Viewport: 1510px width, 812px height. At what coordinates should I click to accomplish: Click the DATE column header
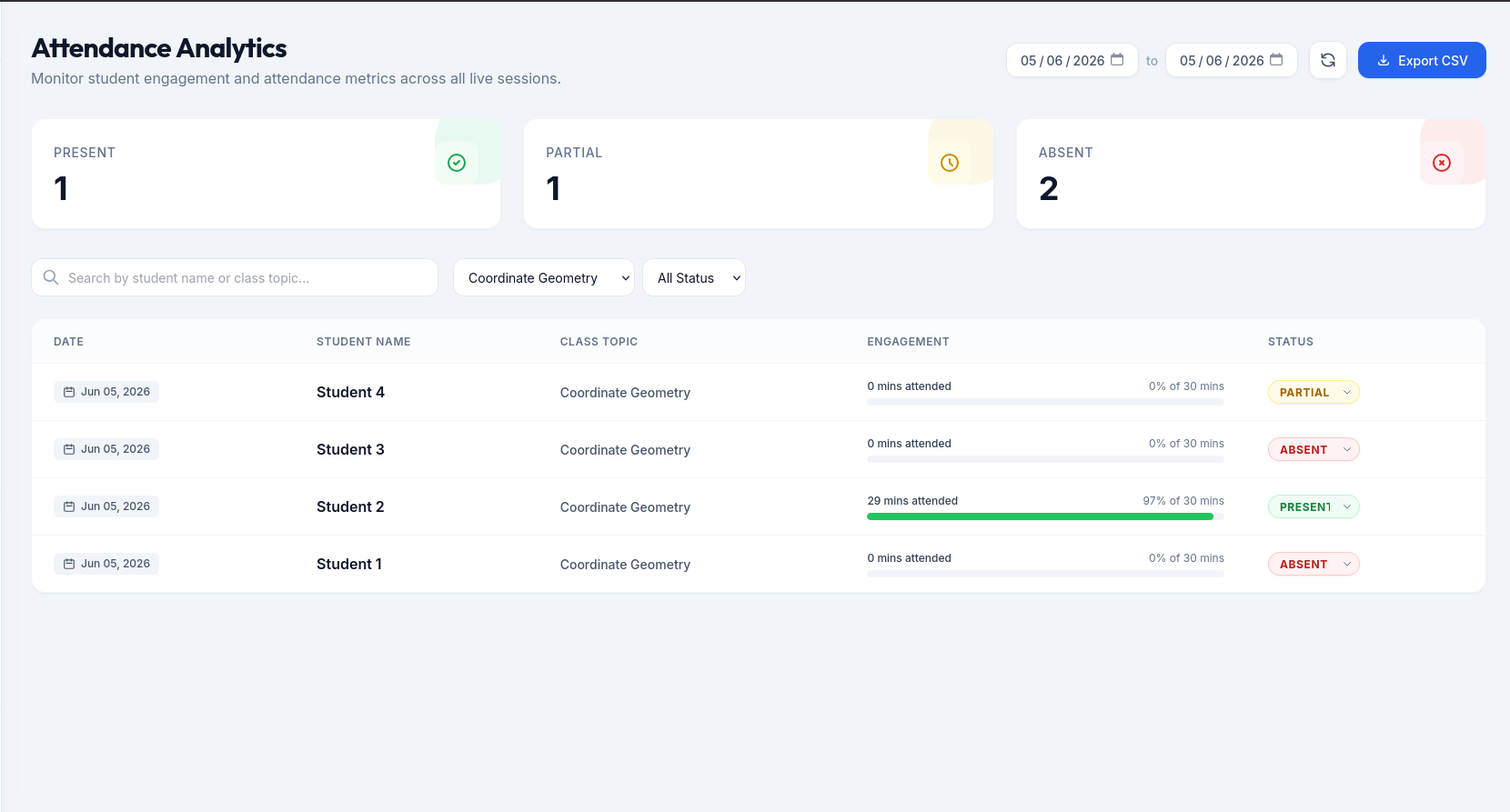[x=68, y=342]
